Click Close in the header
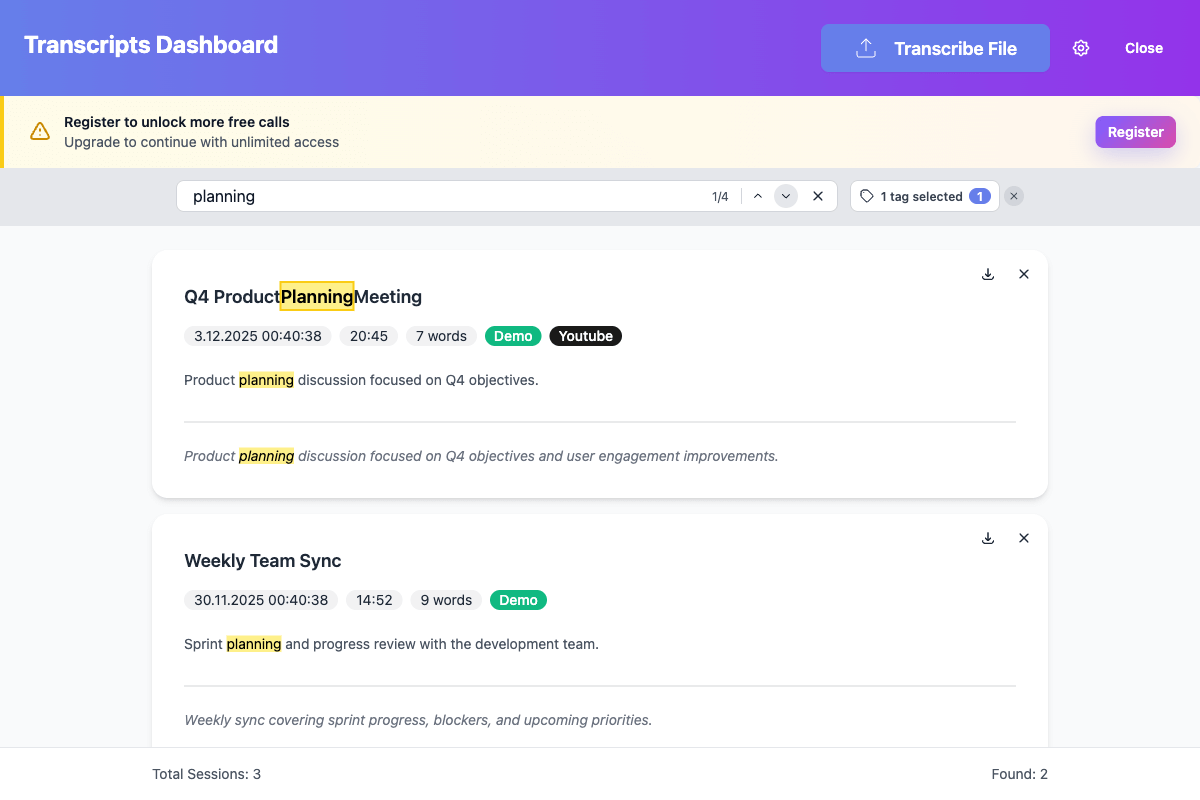This screenshot has height=800, width=1200. coord(1143,47)
